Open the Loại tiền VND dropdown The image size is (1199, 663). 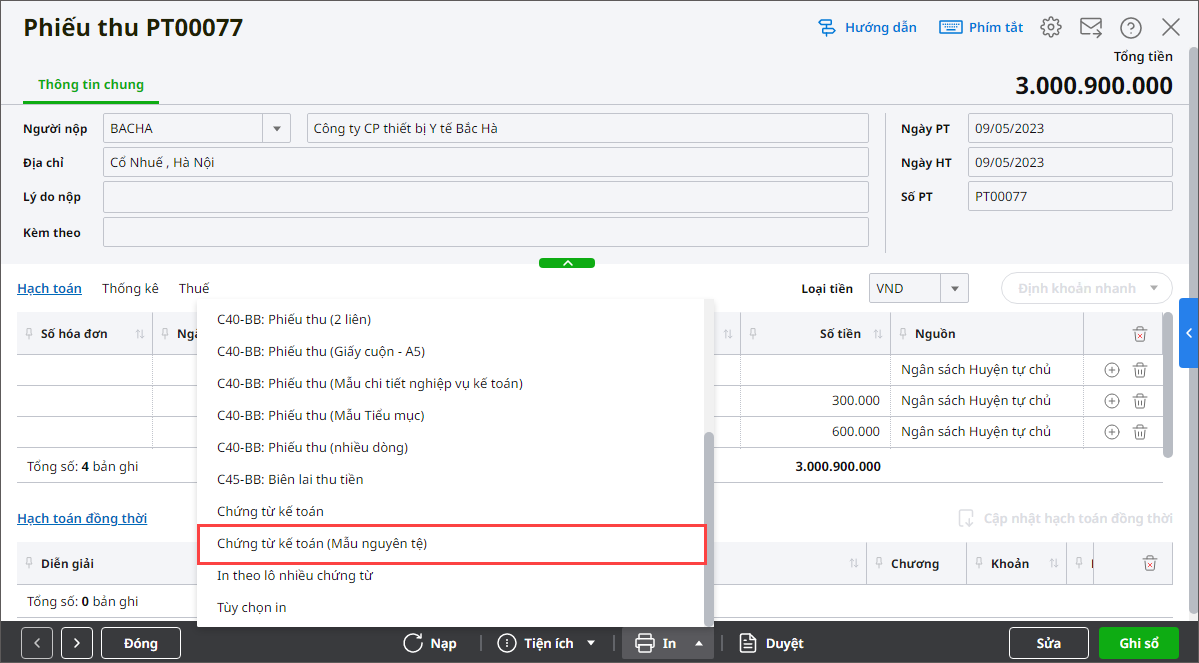pos(954,288)
